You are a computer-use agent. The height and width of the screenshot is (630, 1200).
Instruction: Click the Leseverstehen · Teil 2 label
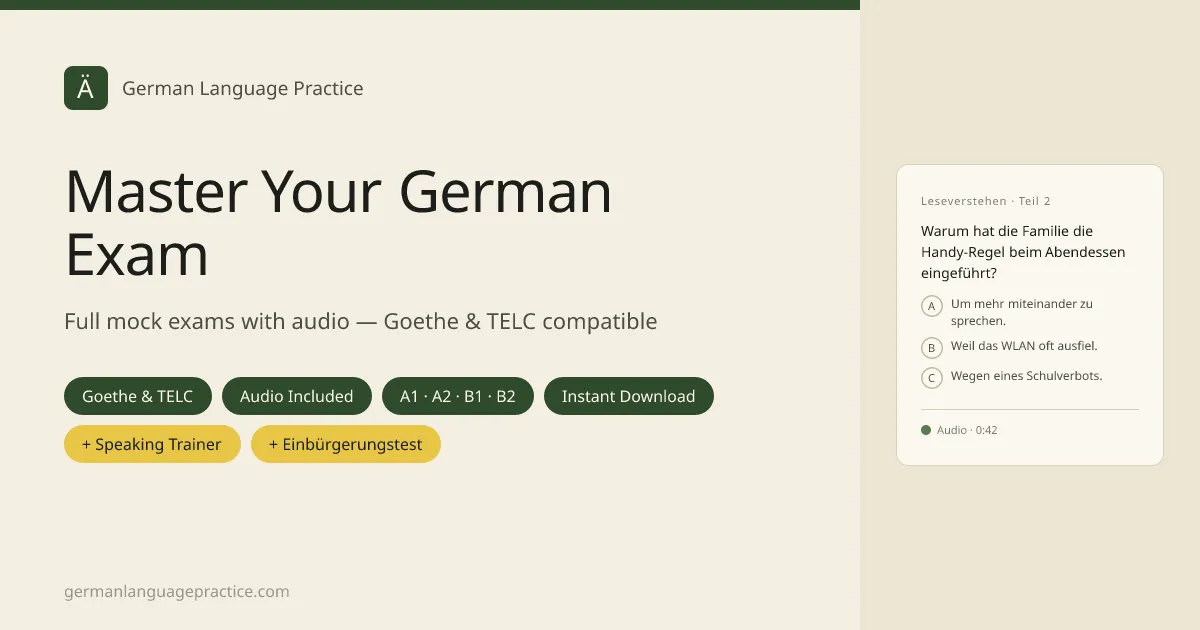point(986,201)
